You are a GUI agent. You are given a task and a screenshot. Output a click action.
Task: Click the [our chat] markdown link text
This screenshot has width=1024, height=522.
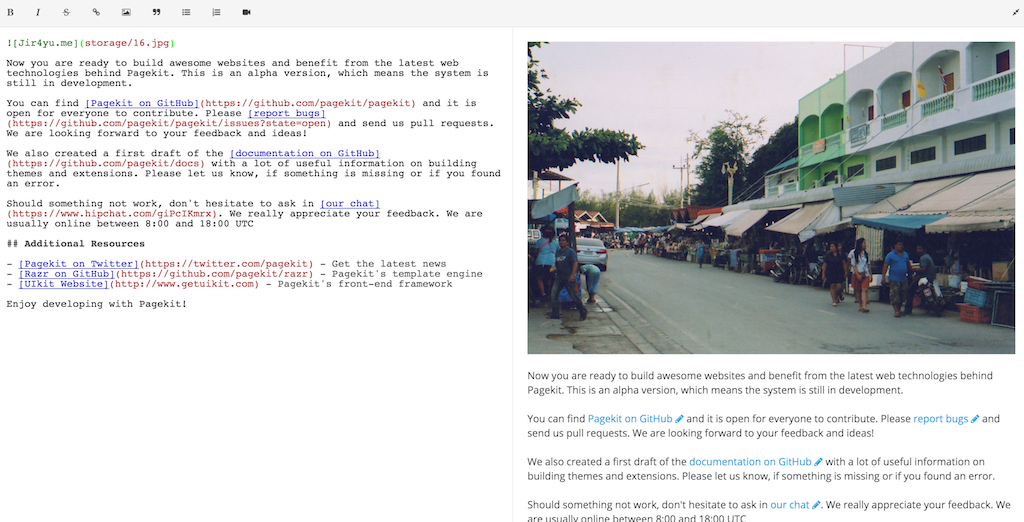(349, 204)
